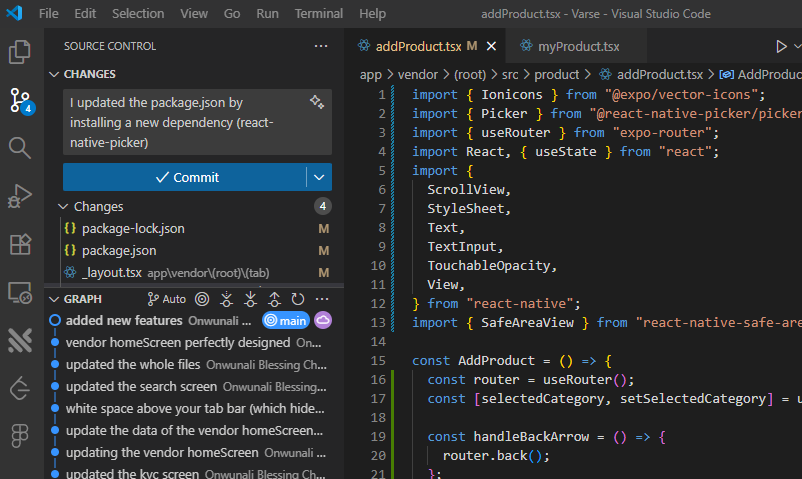Open the Explorer view in activity bar
This screenshot has height=479, width=802.
19,52
